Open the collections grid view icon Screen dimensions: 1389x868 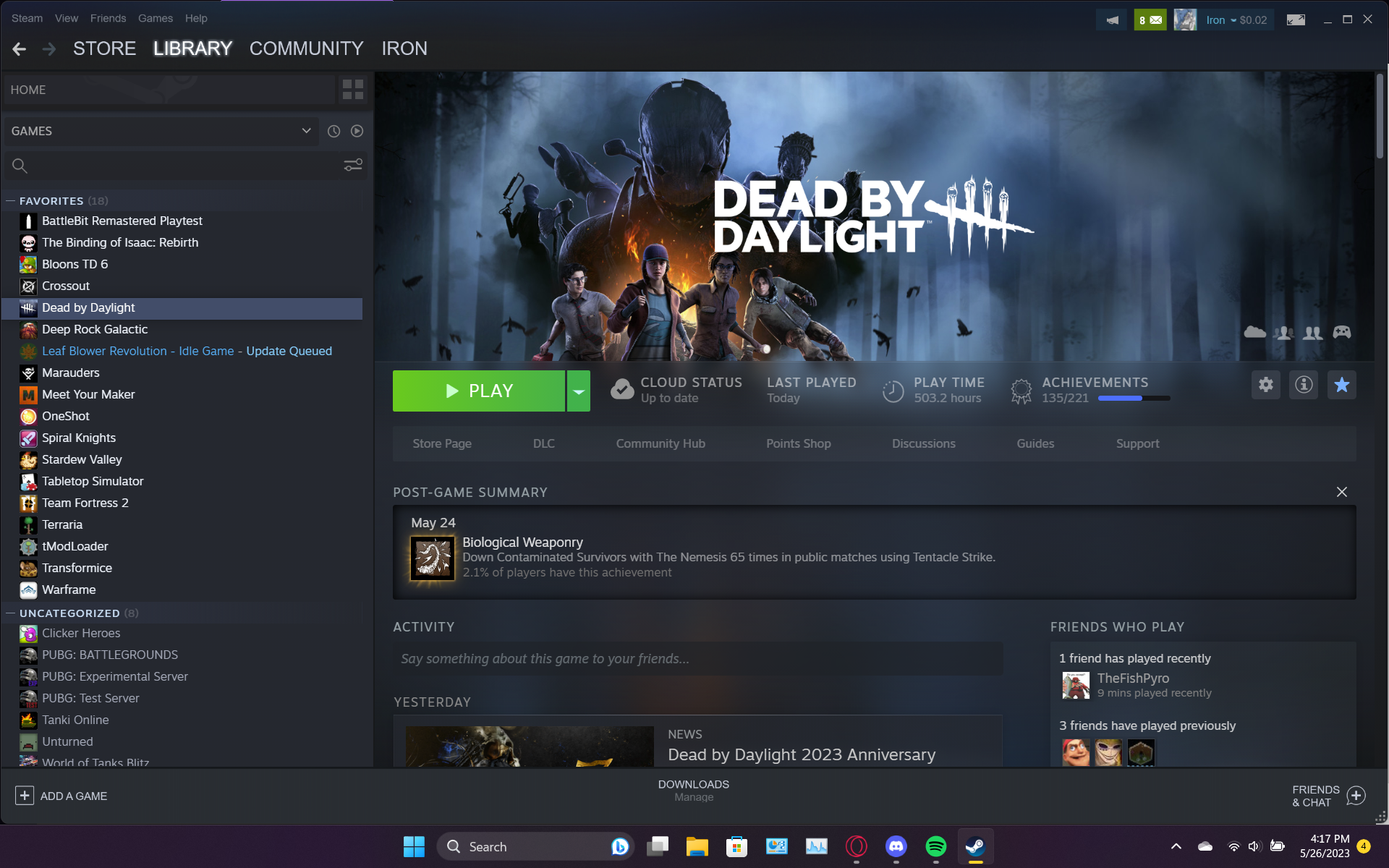coord(352,90)
